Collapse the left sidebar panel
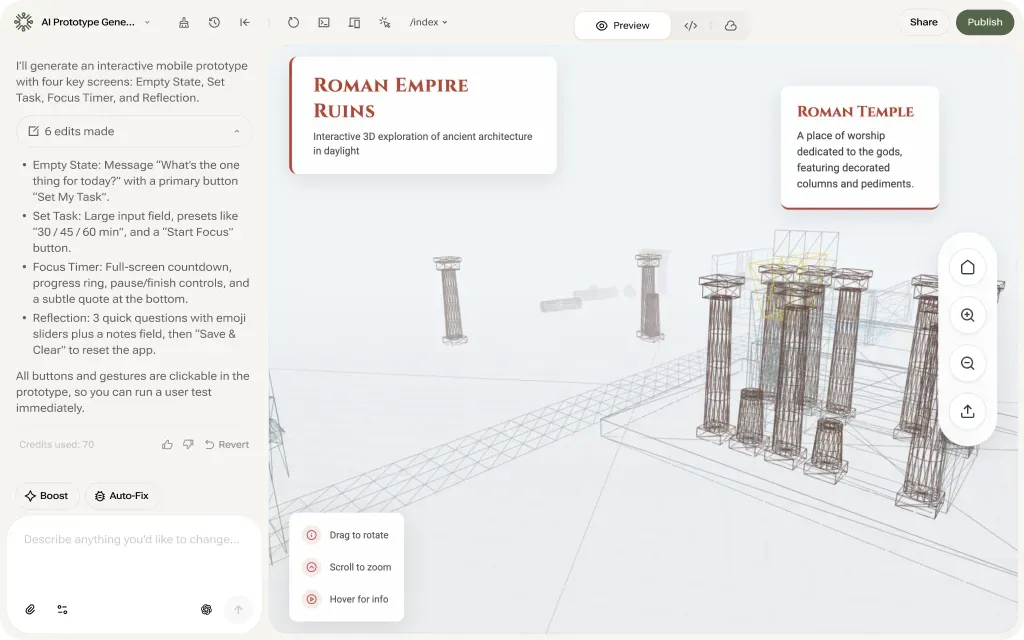The width and height of the screenshot is (1024, 640). click(x=245, y=21)
